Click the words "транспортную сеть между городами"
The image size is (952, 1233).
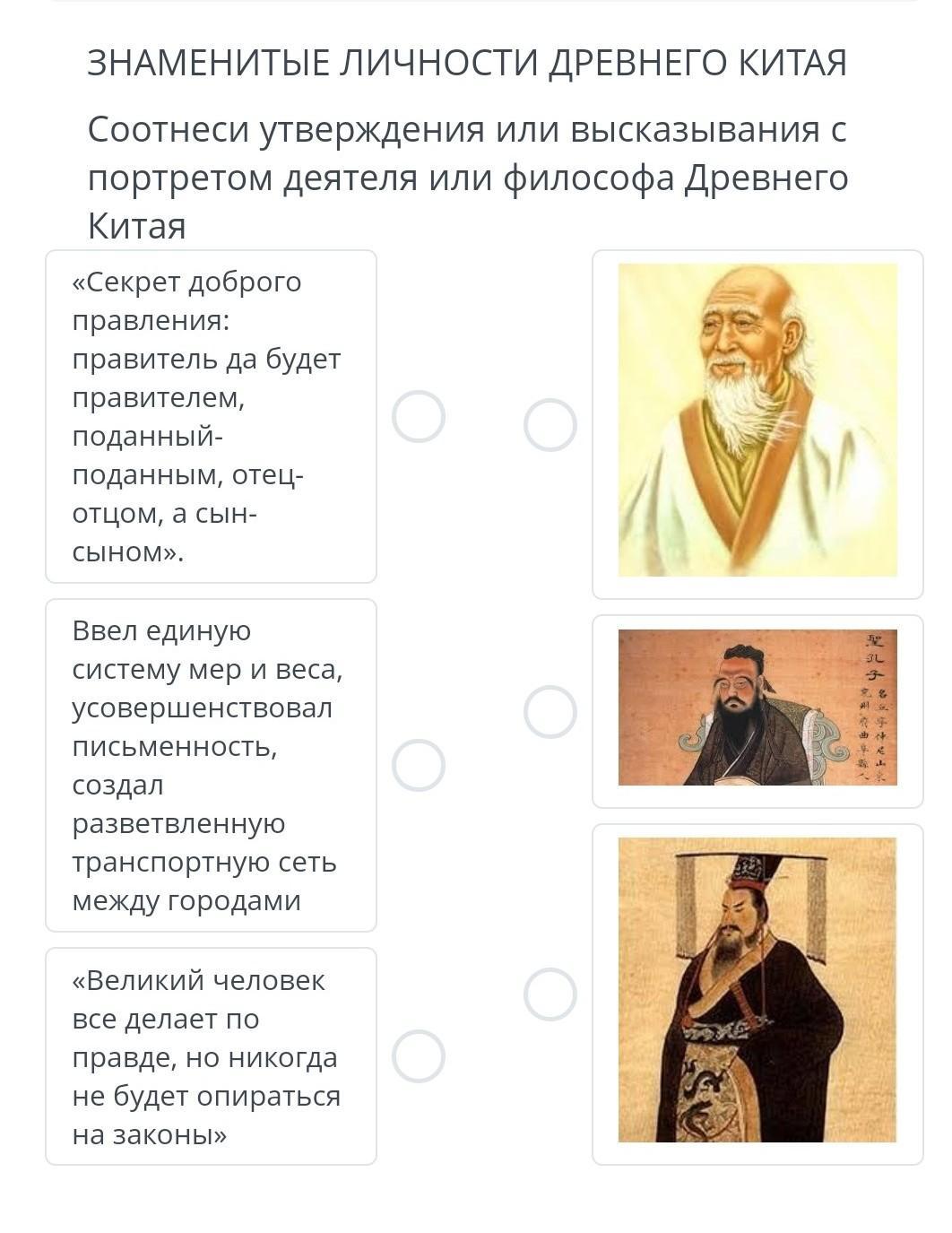[x=204, y=881]
